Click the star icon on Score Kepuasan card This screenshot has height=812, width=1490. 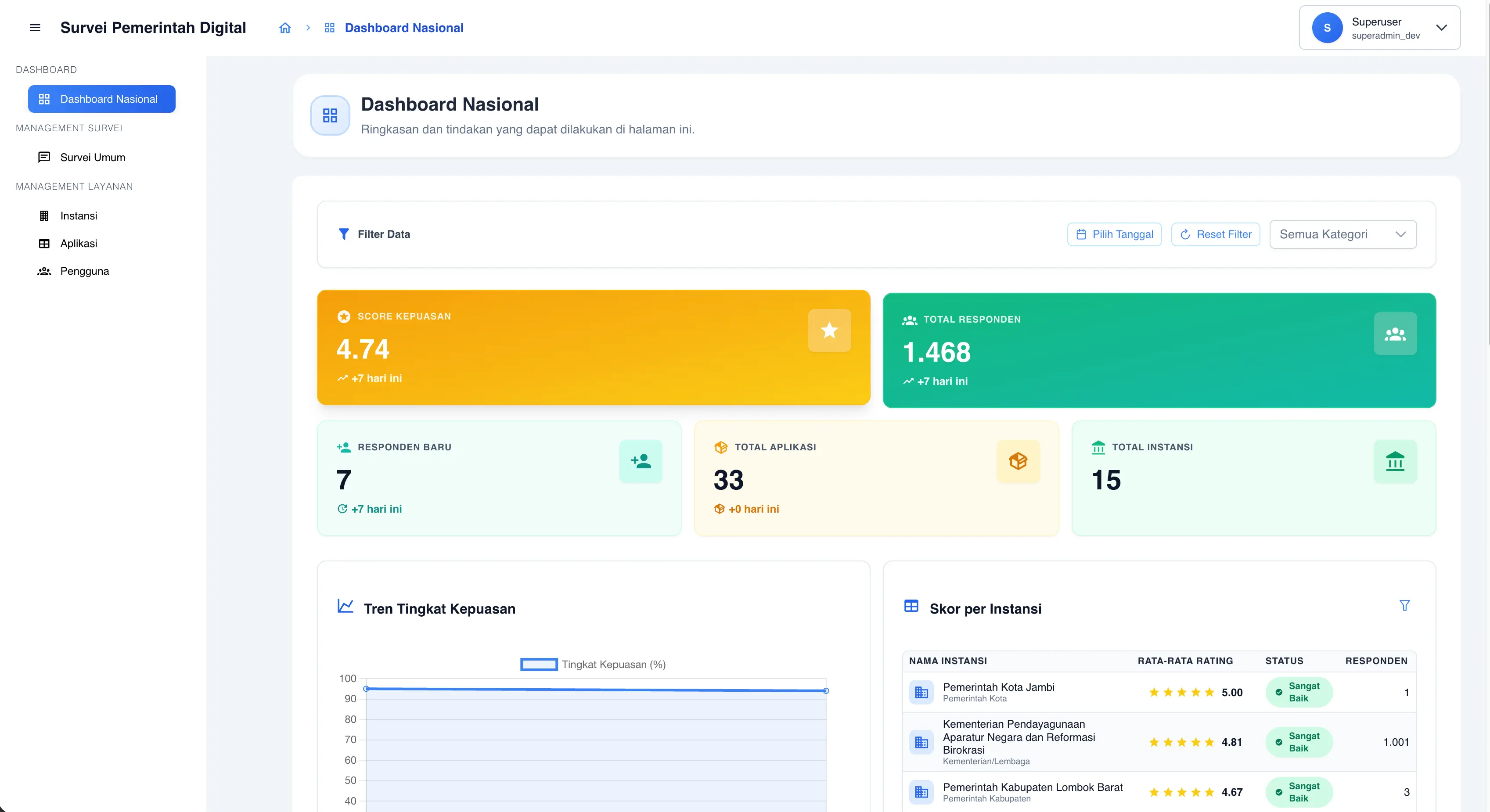tap(829, 330)
